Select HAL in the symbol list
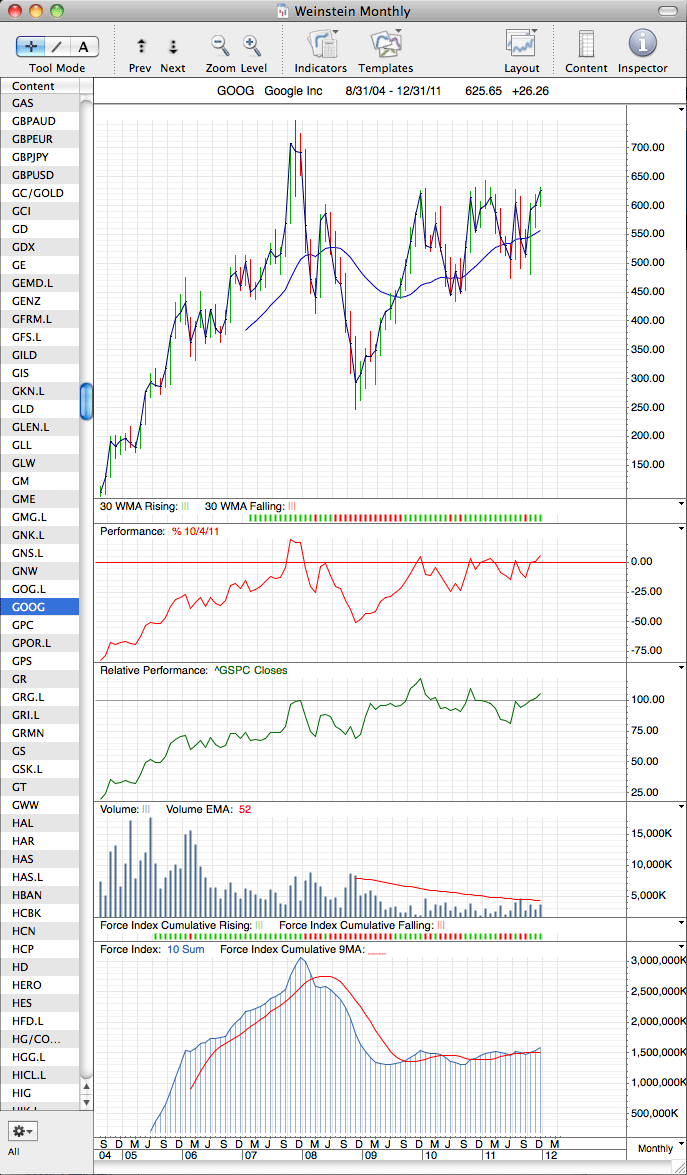This screenshot has width=687, height=1175. 39,822
